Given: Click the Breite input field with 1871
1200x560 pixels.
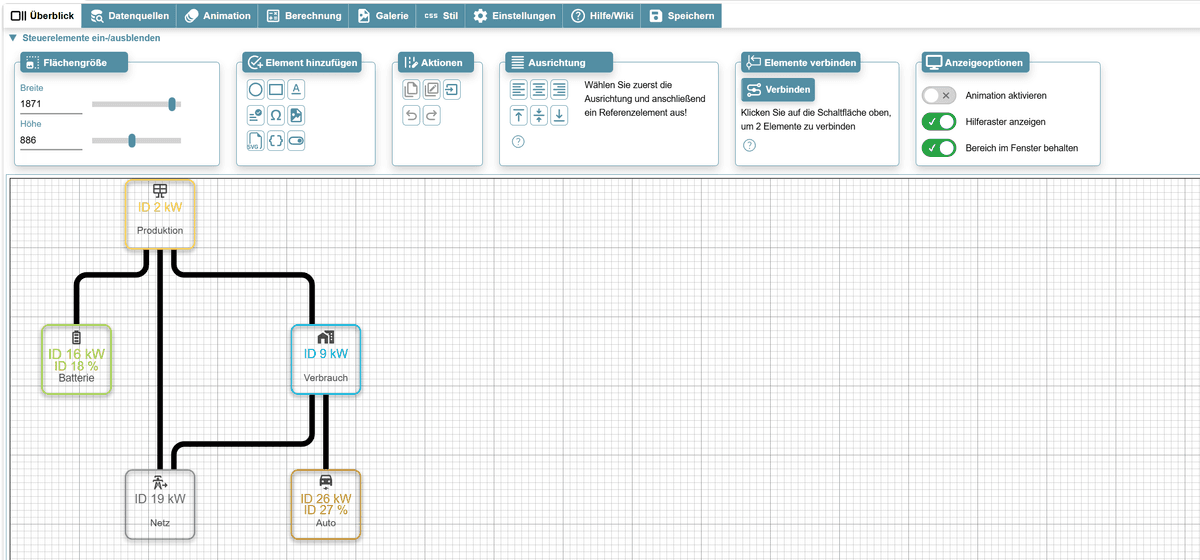Looking at the screenshot, I should pos(51,104).
